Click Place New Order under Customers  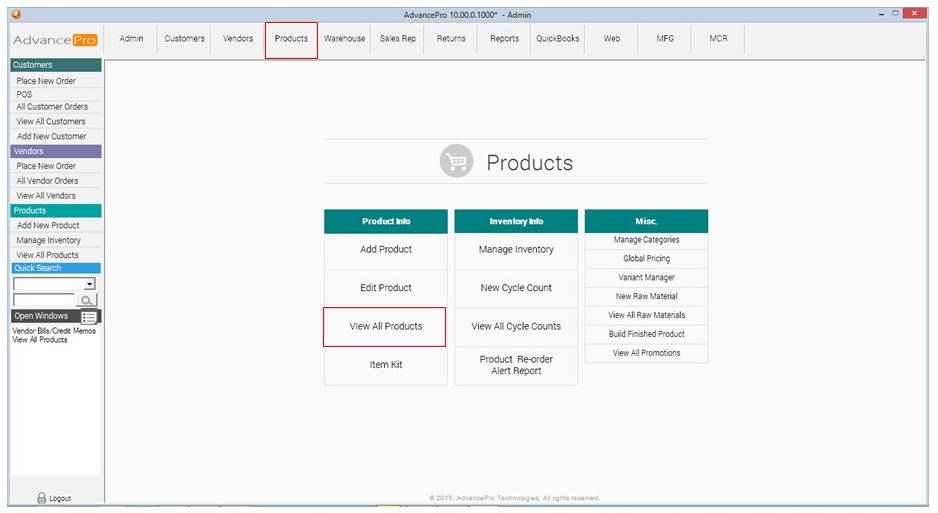pos(46,81)
